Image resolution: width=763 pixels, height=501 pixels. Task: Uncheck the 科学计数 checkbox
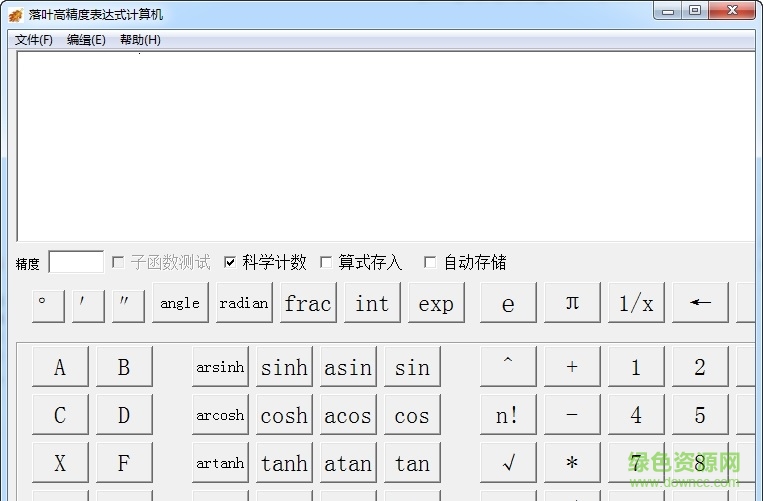[230, 263]
